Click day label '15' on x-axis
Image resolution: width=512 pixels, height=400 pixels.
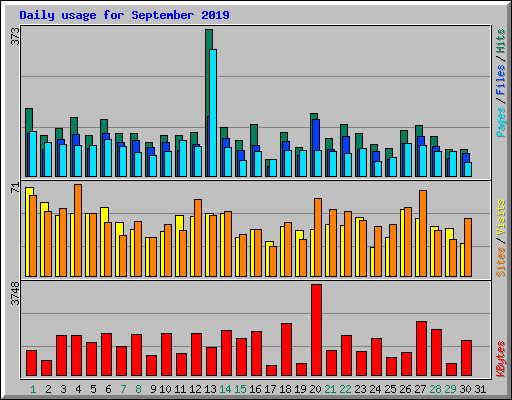[240, 389]
